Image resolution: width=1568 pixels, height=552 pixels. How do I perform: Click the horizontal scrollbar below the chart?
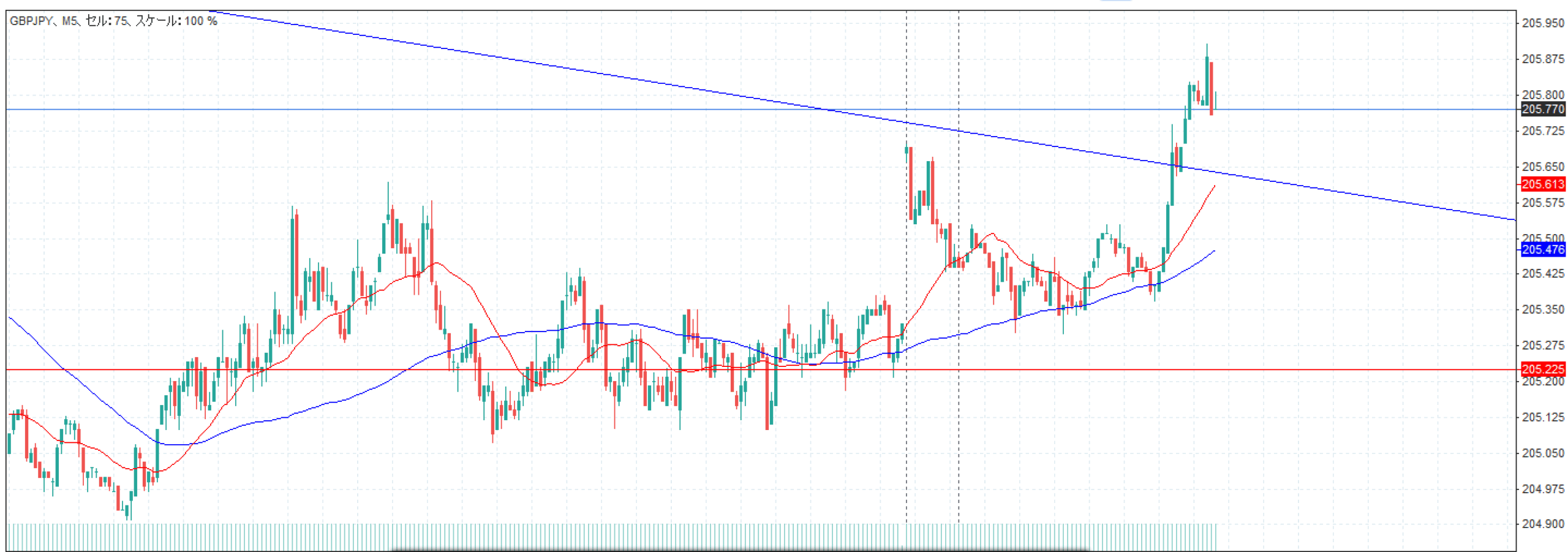pyautogui.click(x=740, y=550)
